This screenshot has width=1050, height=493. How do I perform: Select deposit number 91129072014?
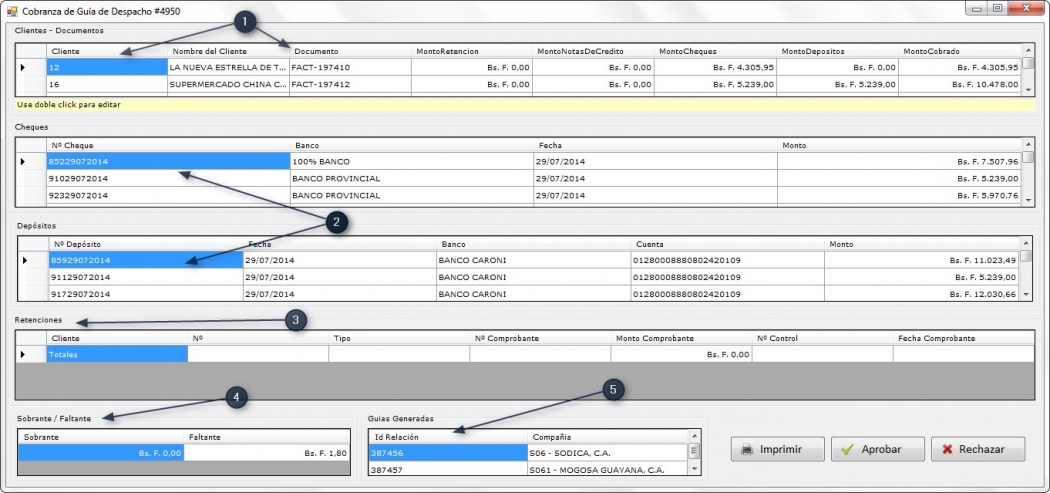point(146,277)
